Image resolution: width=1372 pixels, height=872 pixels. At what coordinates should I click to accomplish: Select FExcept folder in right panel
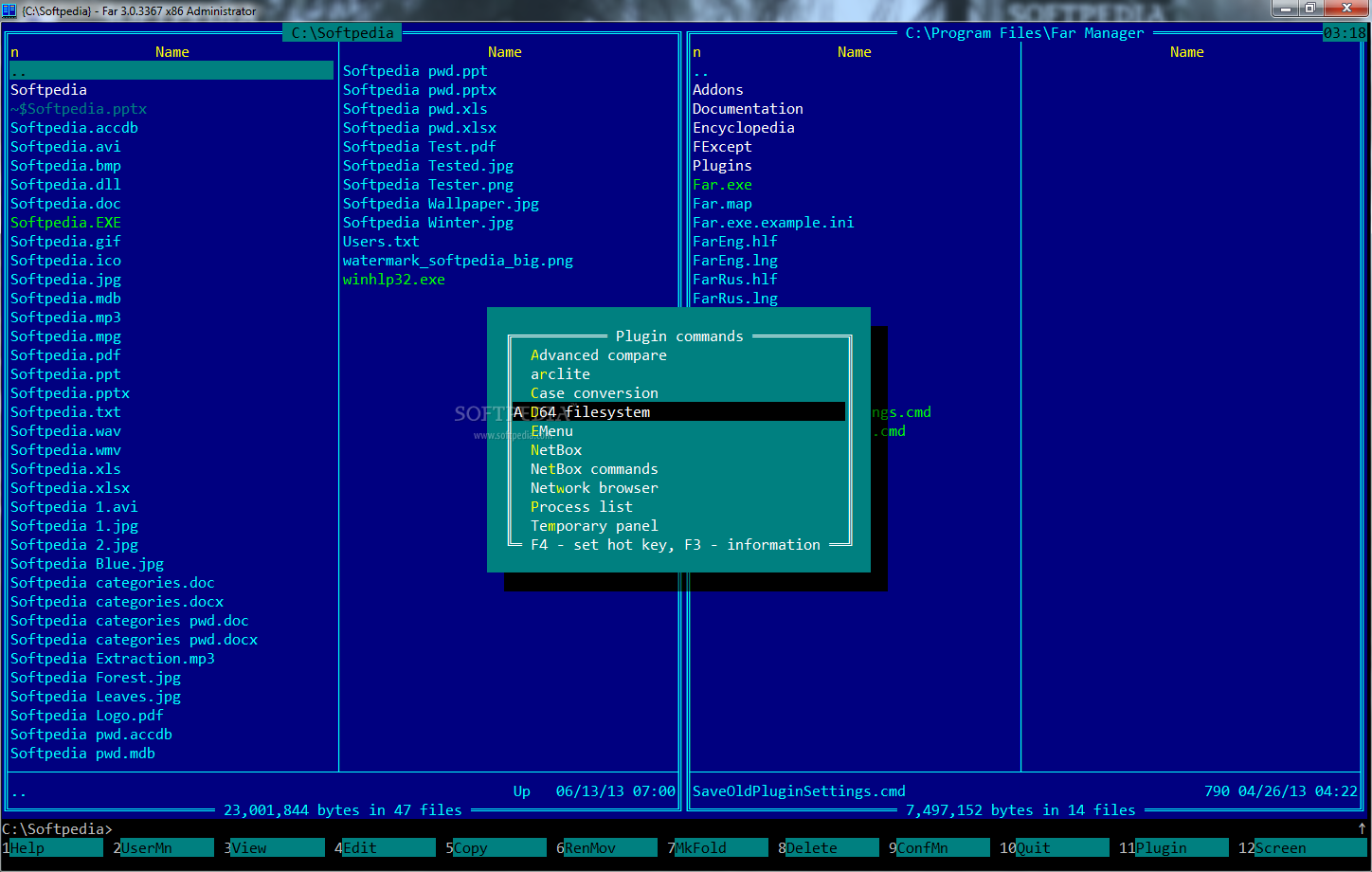click(722, 147)
